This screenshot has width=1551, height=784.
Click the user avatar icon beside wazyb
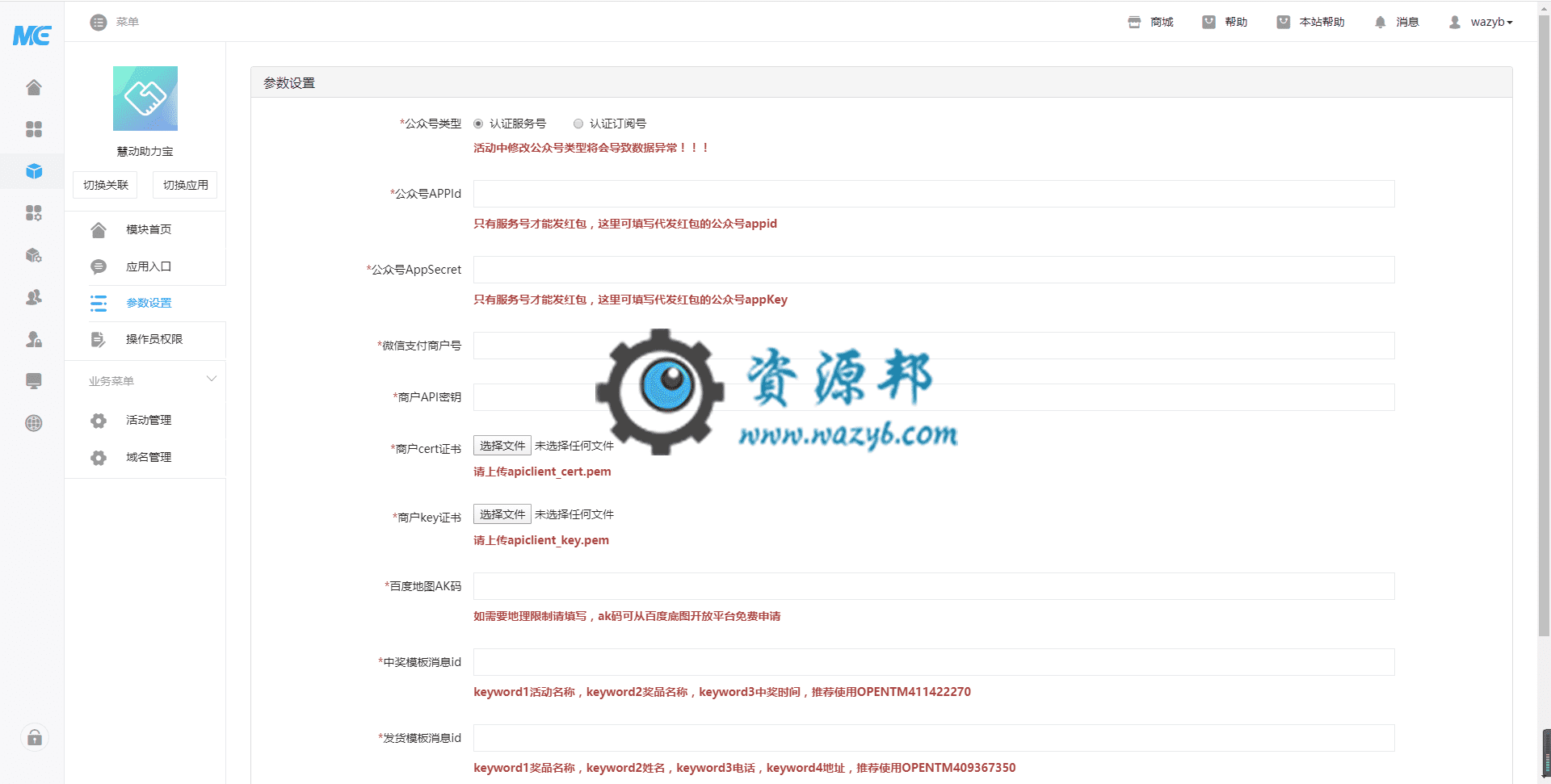pos(1455,23)
